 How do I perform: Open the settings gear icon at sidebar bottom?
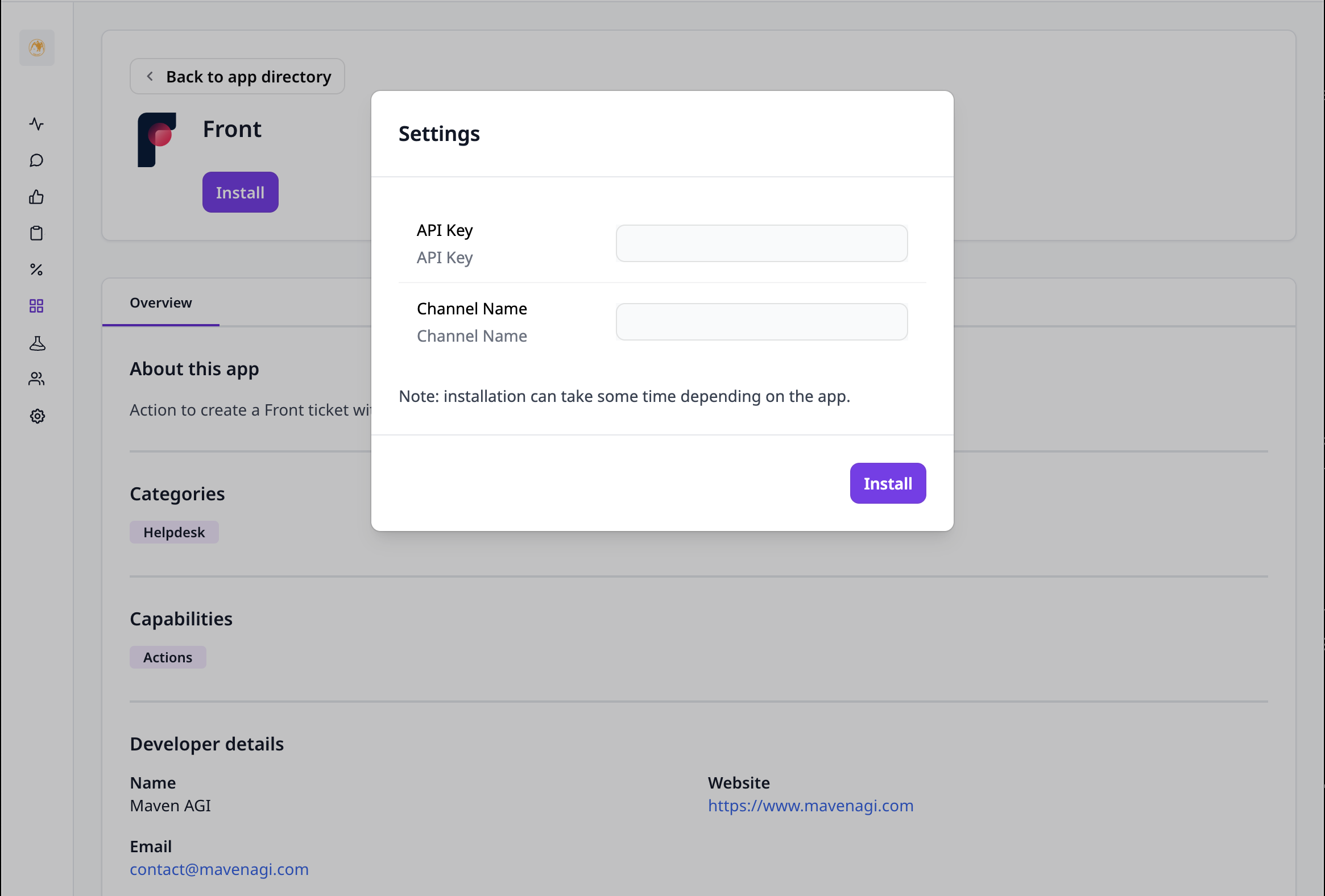(x=36, y=416)
